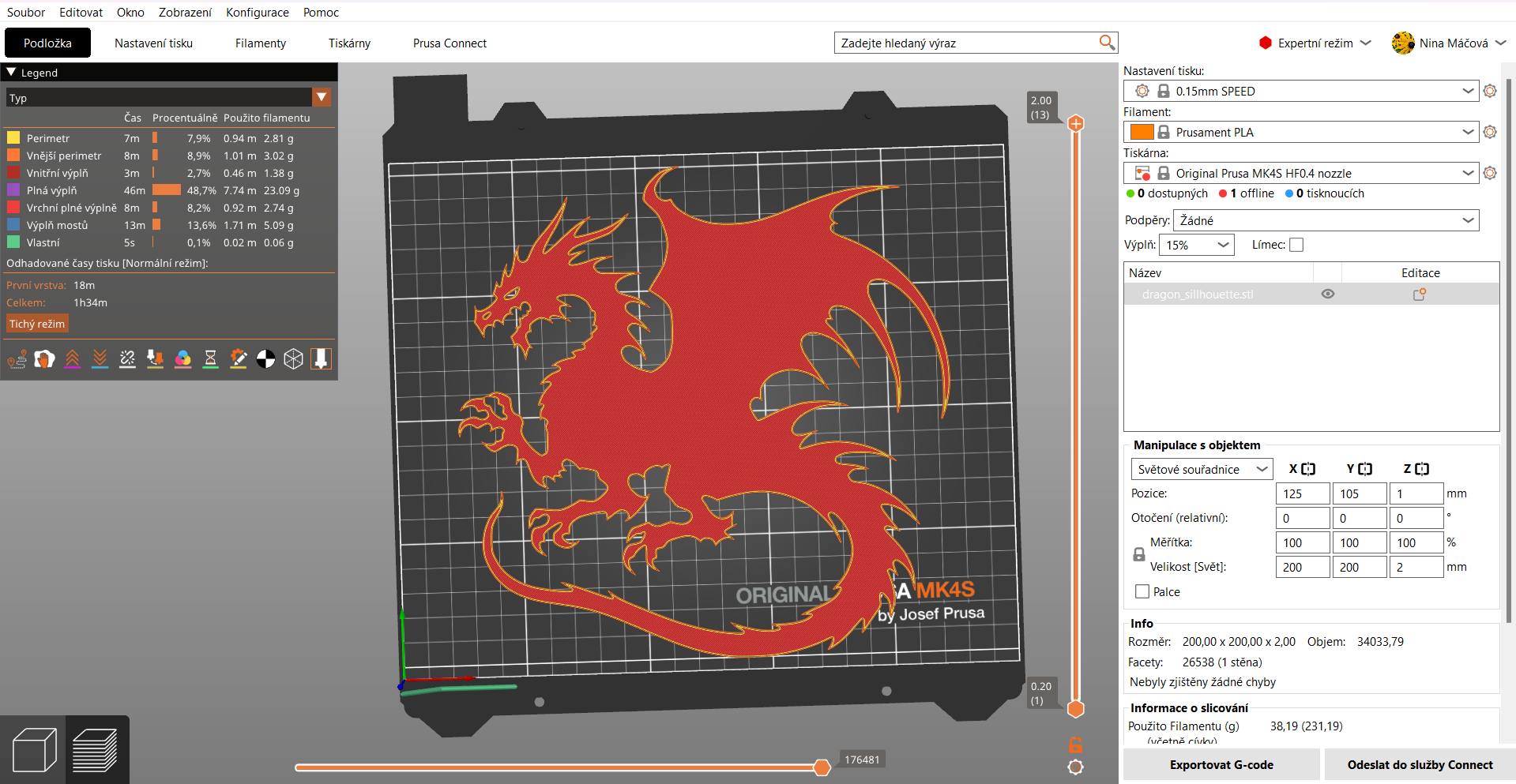This screenshot has height=784, width=1516.
Task: Toggle custom G-code gear-pencil icon
Action: 238,359
